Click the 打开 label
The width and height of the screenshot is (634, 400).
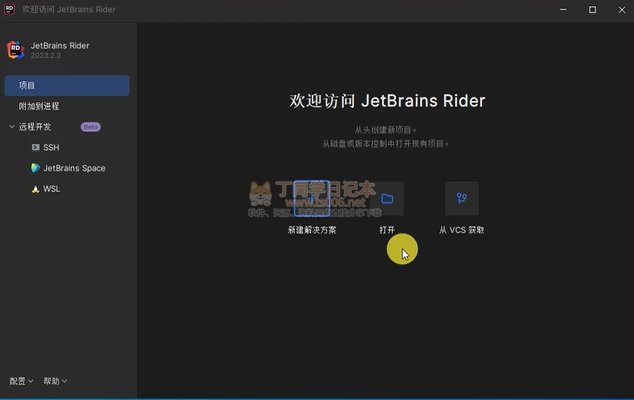point(387,230)
